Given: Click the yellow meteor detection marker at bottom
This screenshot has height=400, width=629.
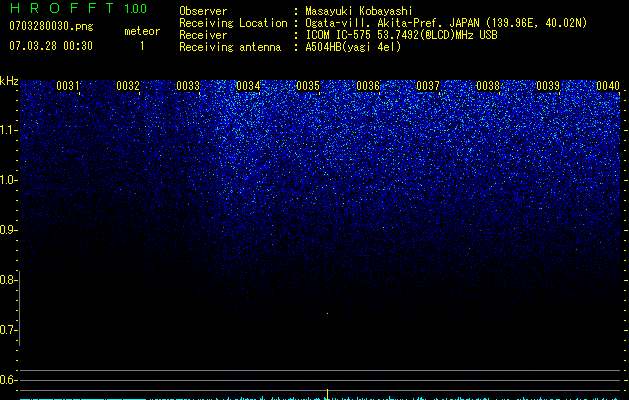Looking at the screenshot, I should 328,394.
